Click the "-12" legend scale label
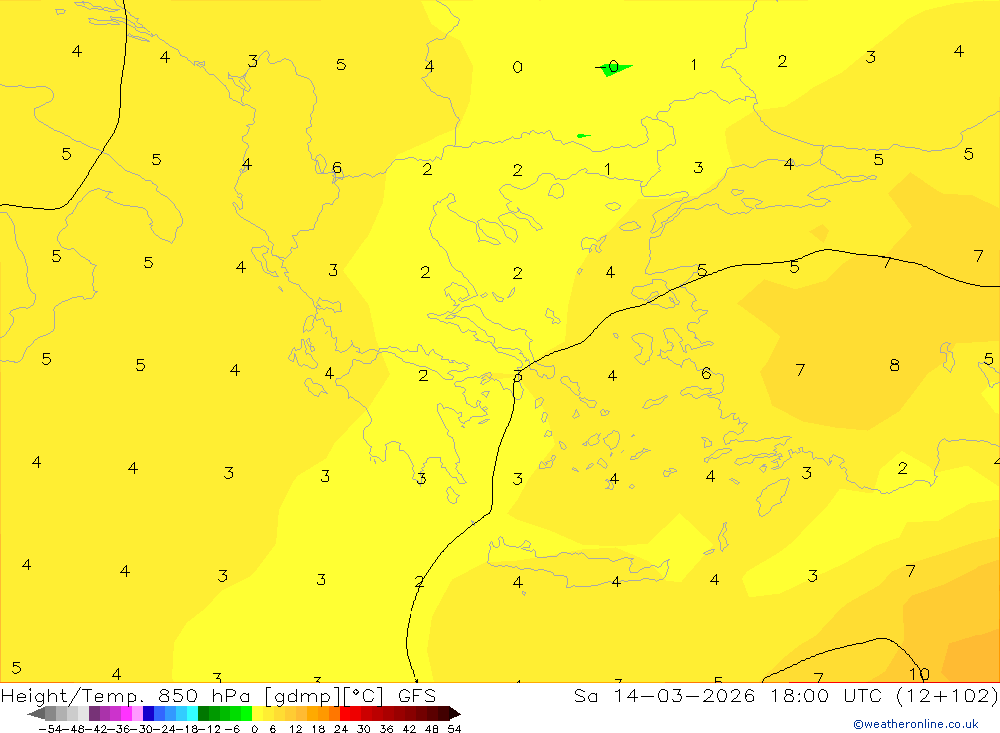Screen dimensions: 1000x733 209,729
